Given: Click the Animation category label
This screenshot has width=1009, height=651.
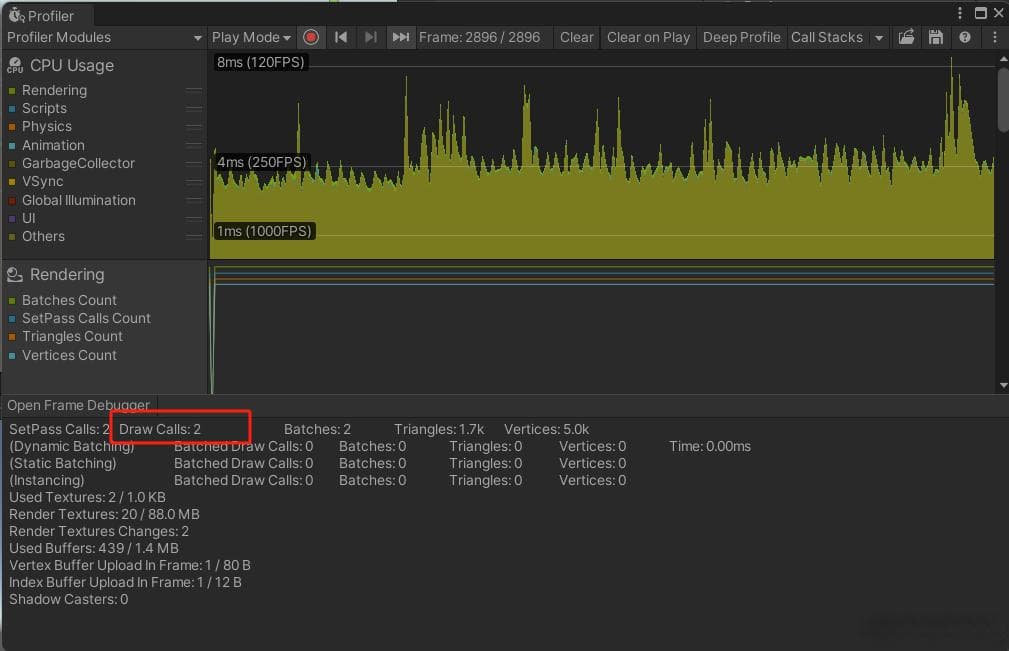Looking at the screenshot, I should tap(53, 145).
